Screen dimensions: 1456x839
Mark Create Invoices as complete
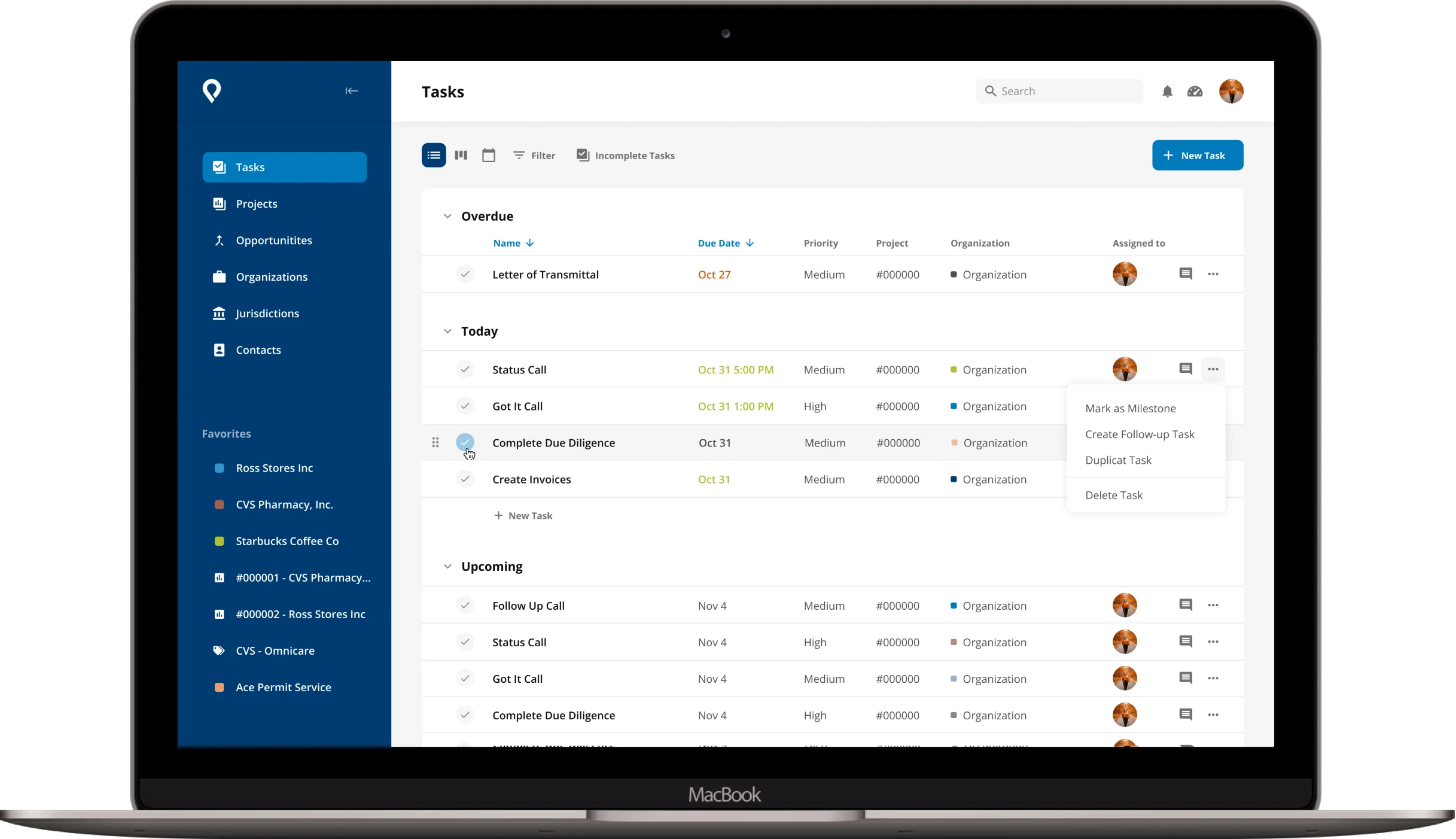(x=465, y=479)
